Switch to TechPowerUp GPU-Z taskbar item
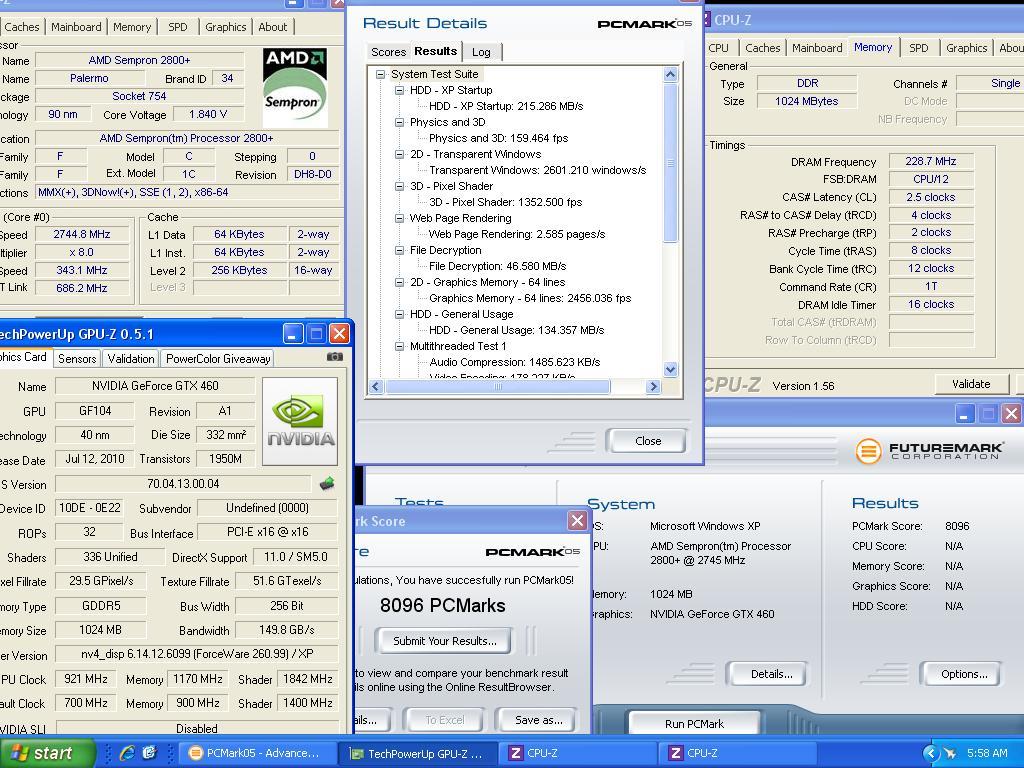The image size is (1024, 768). pos(418,753)
